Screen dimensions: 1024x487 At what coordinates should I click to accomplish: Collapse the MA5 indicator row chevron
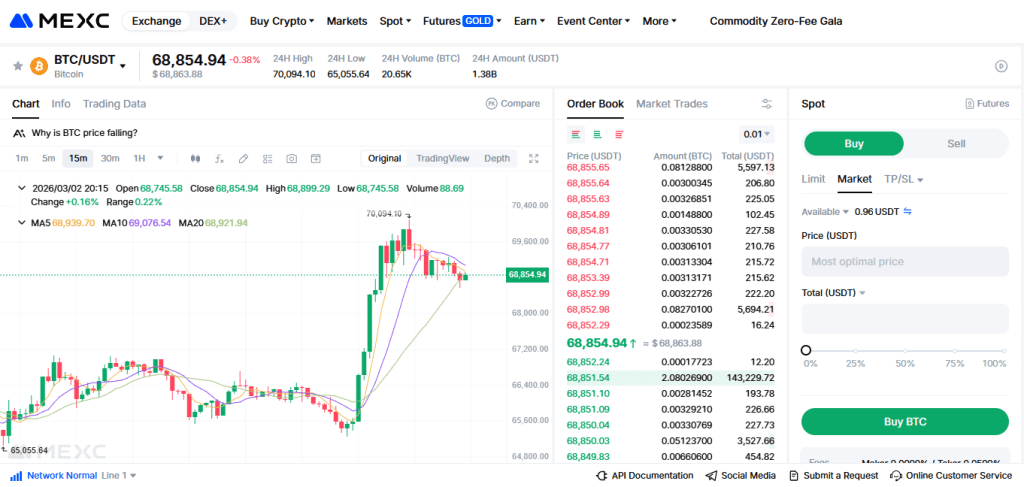tap(20, 223)
